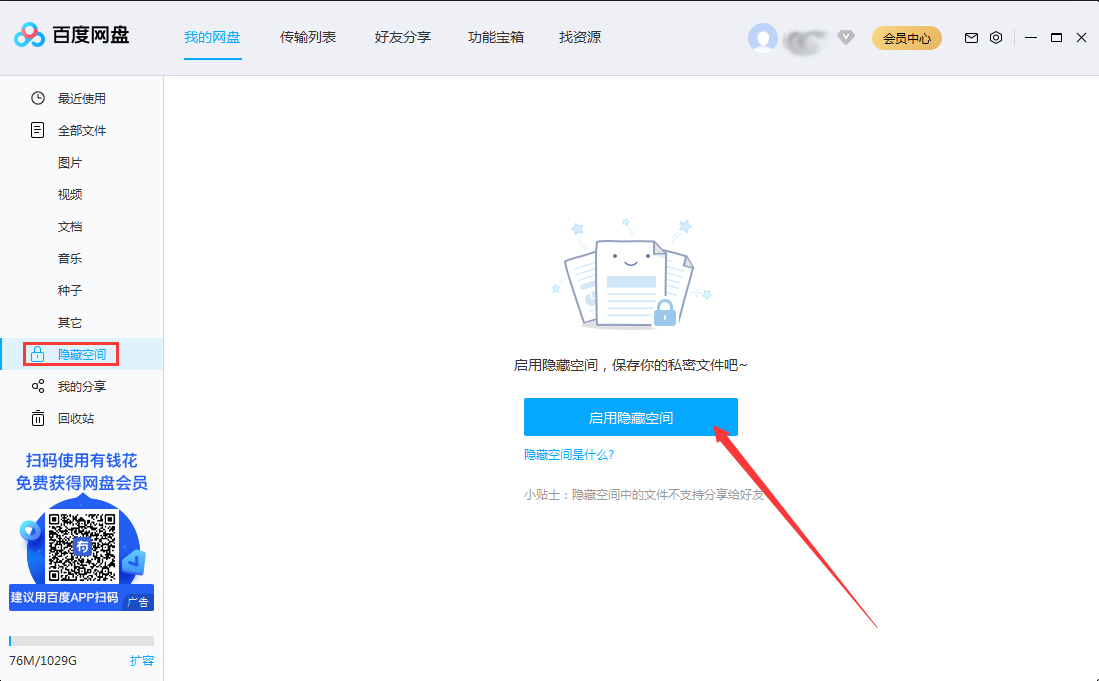Open the settings gear icon
Viewport: 1099px width, 681px height.
tap(996, 37)
